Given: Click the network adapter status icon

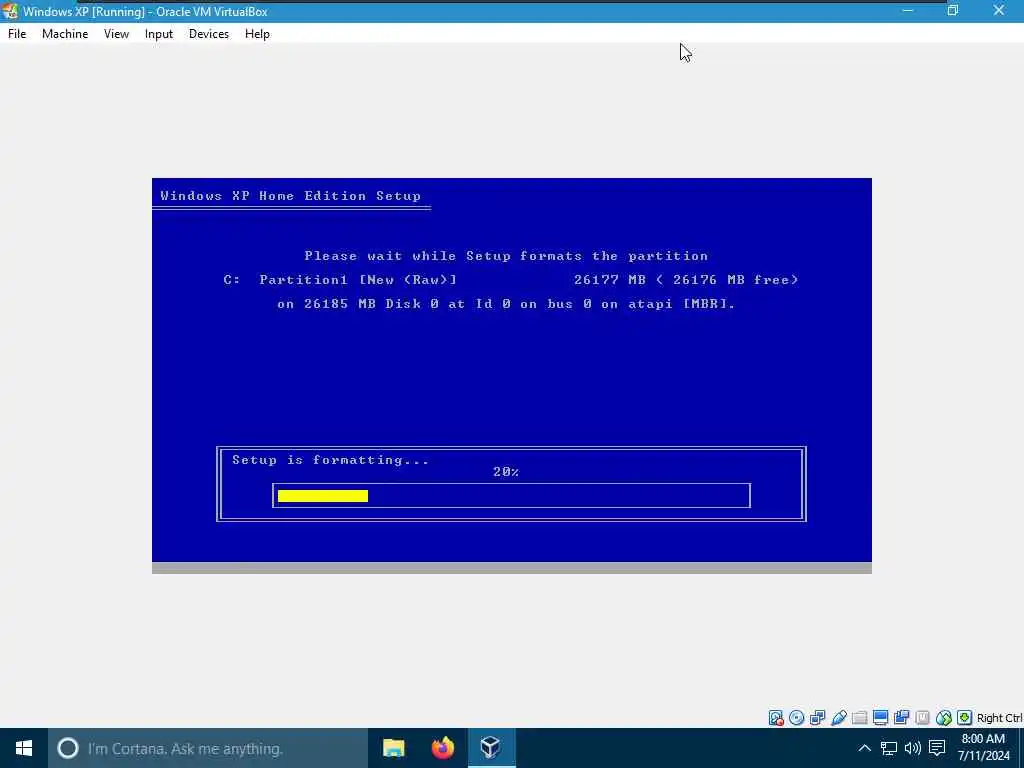Looking at the screenshot, I should [x=818, y=718].
